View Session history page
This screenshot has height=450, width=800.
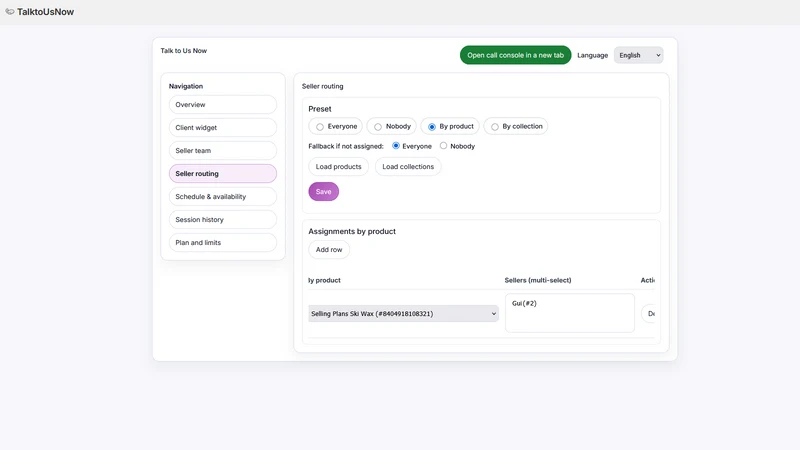[223, 219]
